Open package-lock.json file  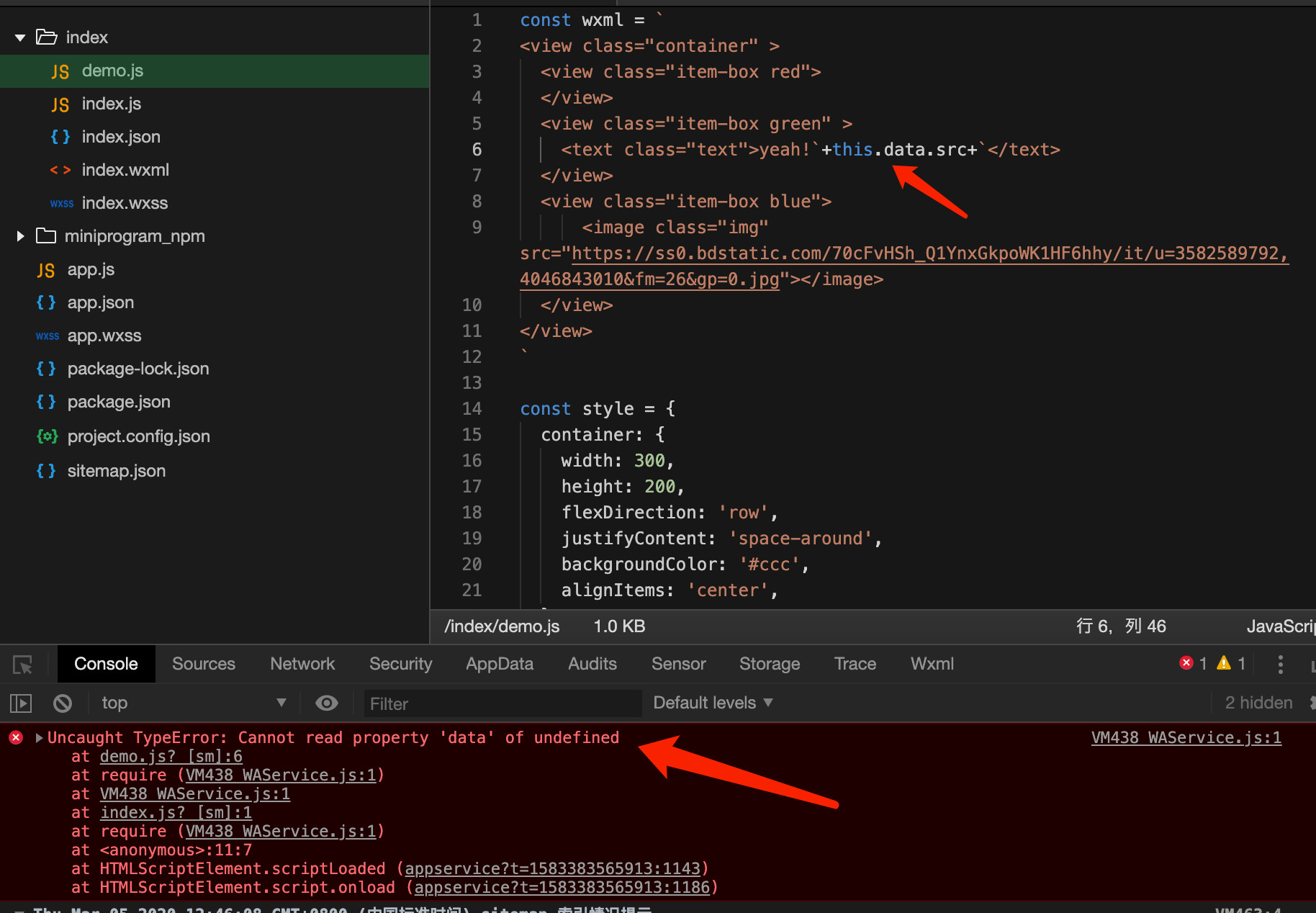(138, 369)
